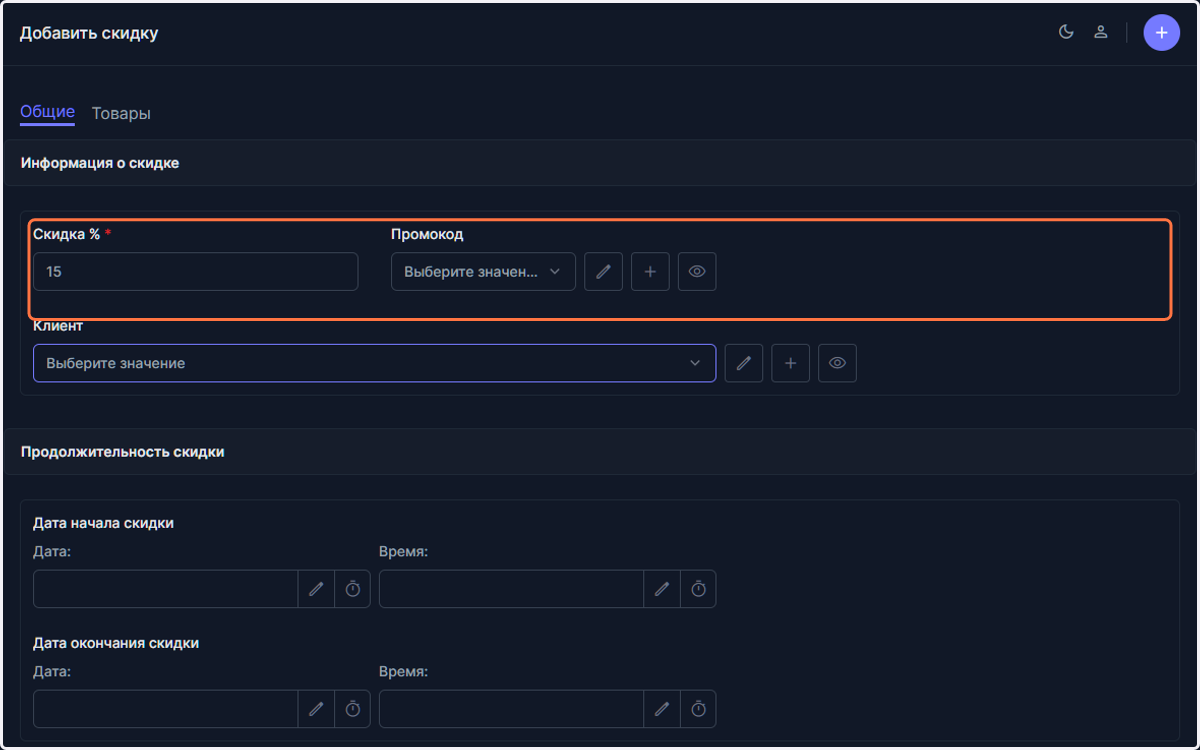
Task: Set discount end time to now via timer icon
Action: [698, 709]
